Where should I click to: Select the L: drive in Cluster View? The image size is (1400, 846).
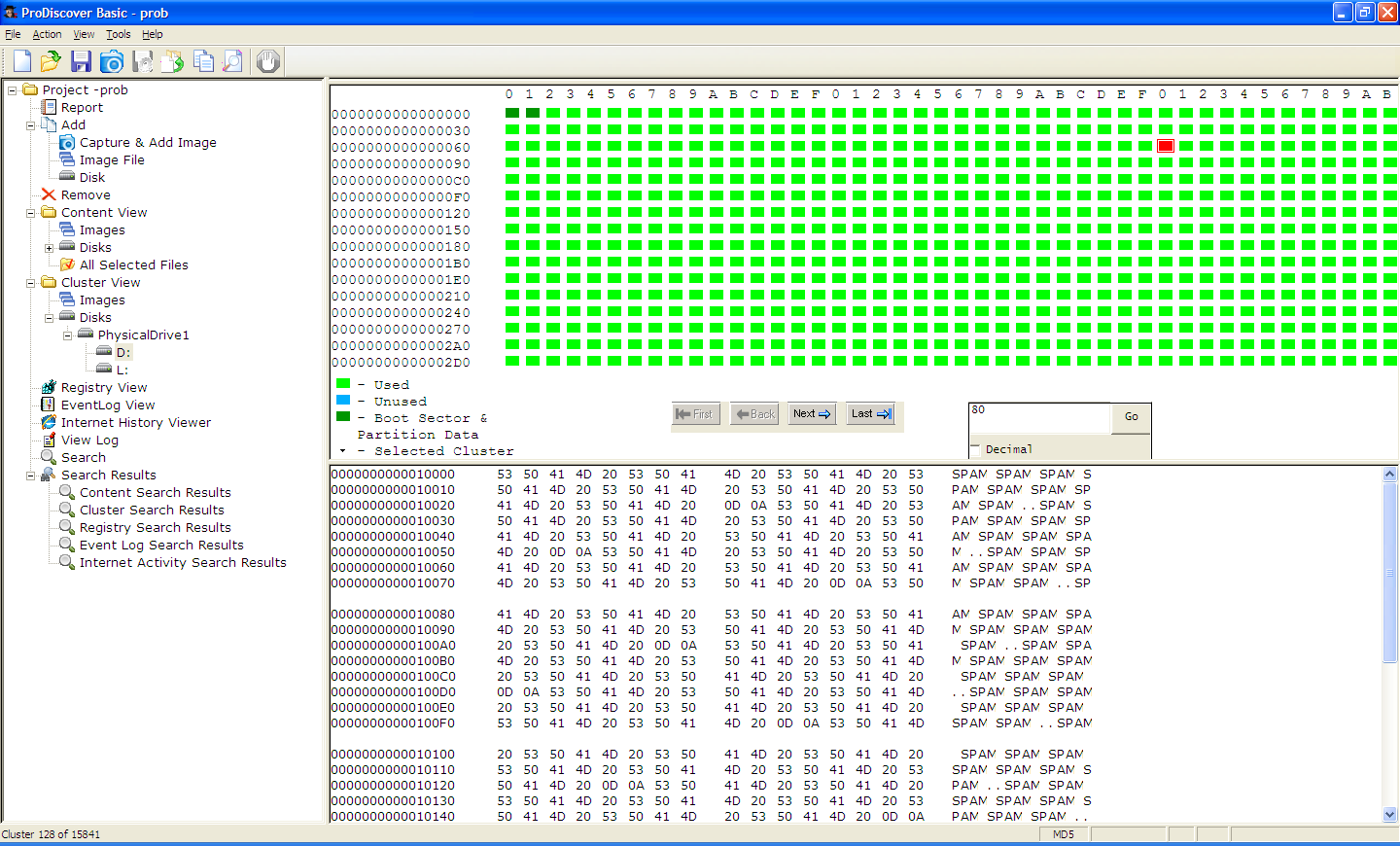(x=122, y=370)
